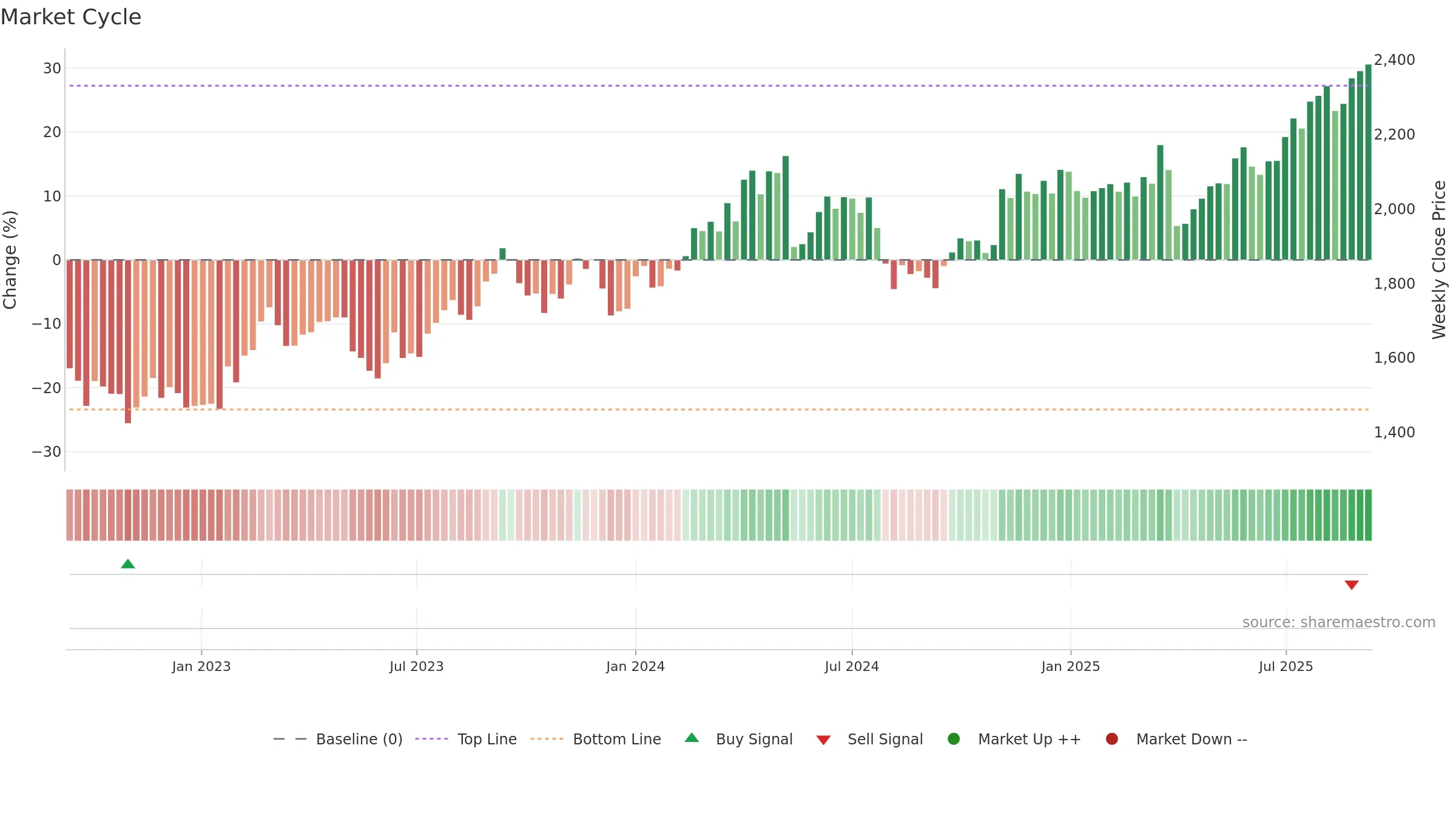Toggle the Market Up ++ legend entry
The width and height of the screenshot is (1456, 819).
[x=1014, y=739]
